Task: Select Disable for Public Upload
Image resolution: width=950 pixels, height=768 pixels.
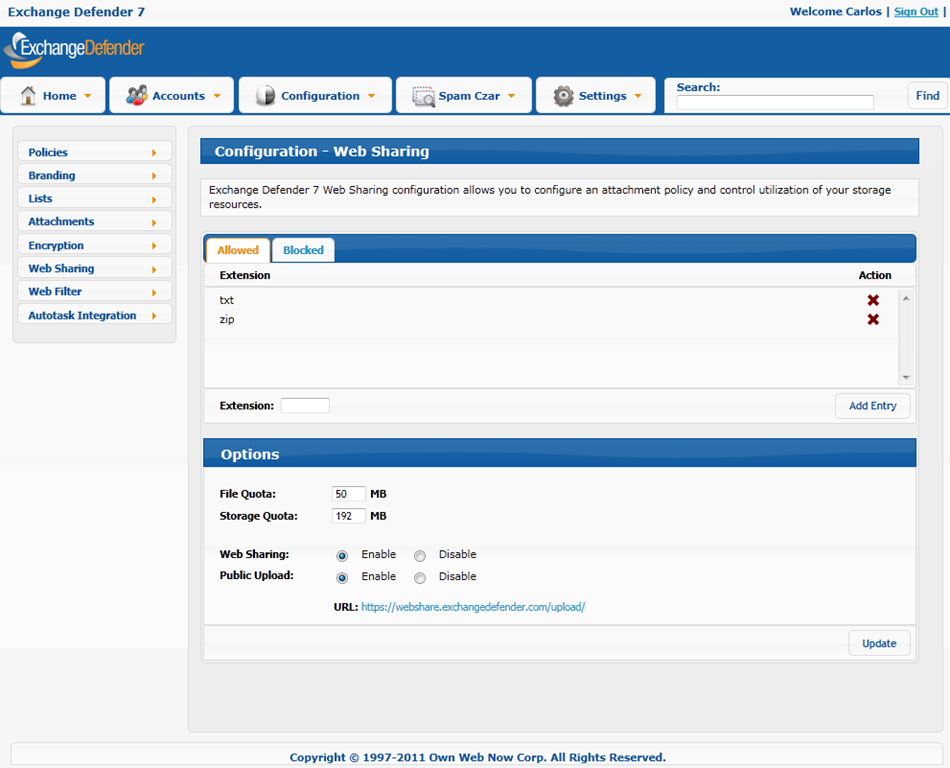Action: pyautogui.click(x=420, y=578)
